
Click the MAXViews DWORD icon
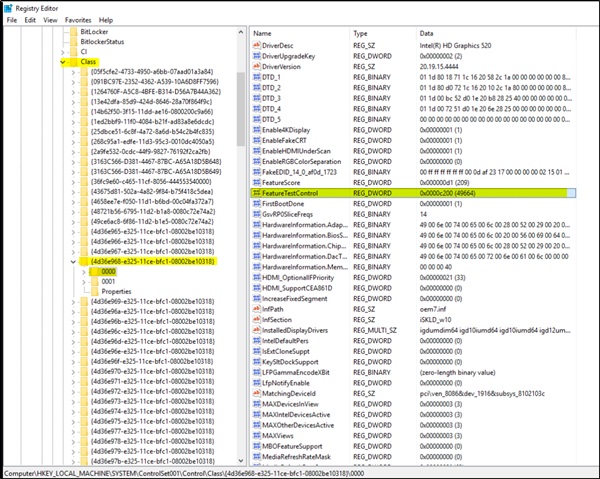click(x=256, y=436)
